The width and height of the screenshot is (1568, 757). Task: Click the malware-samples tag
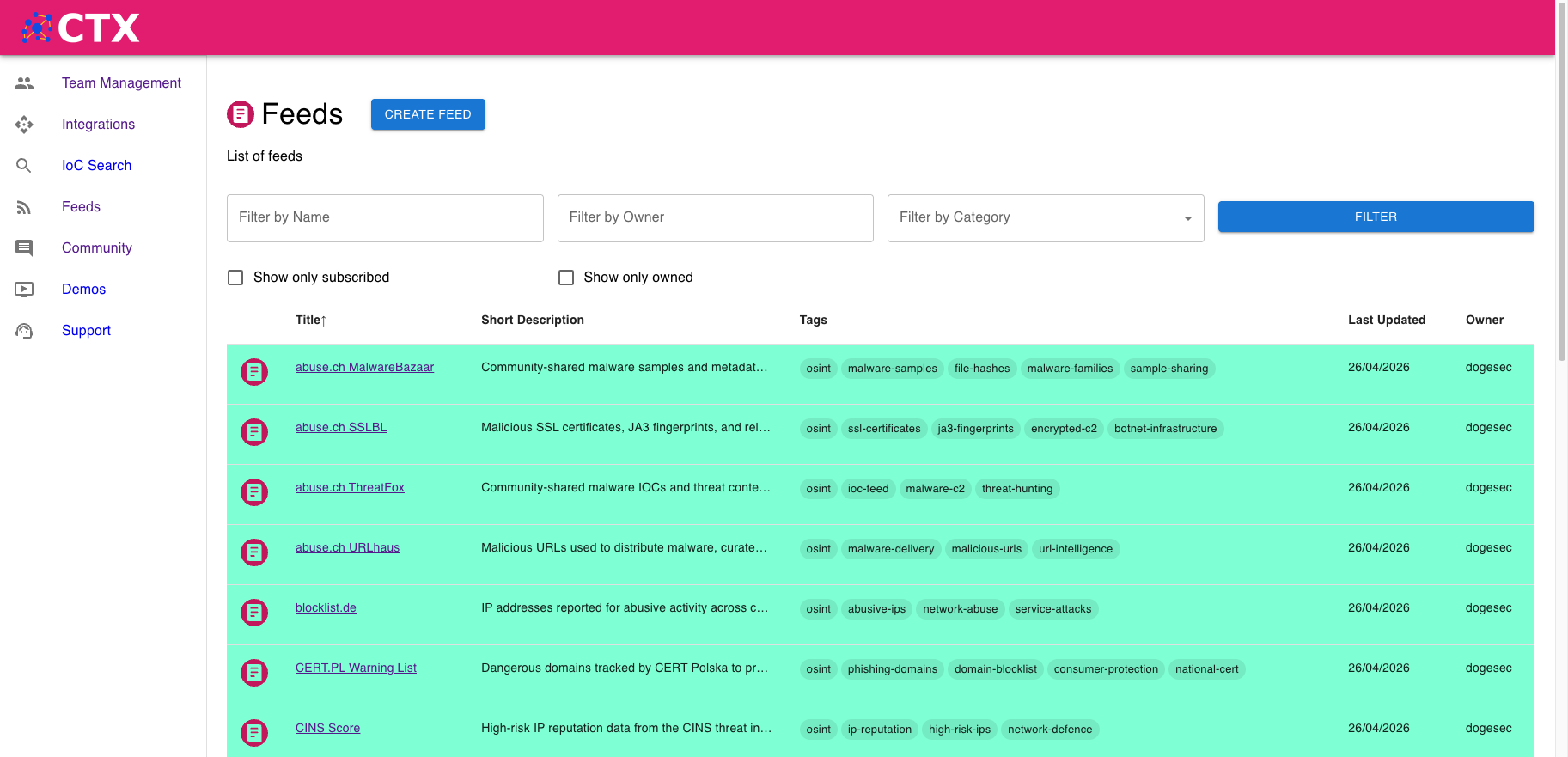tap(892, 369)
